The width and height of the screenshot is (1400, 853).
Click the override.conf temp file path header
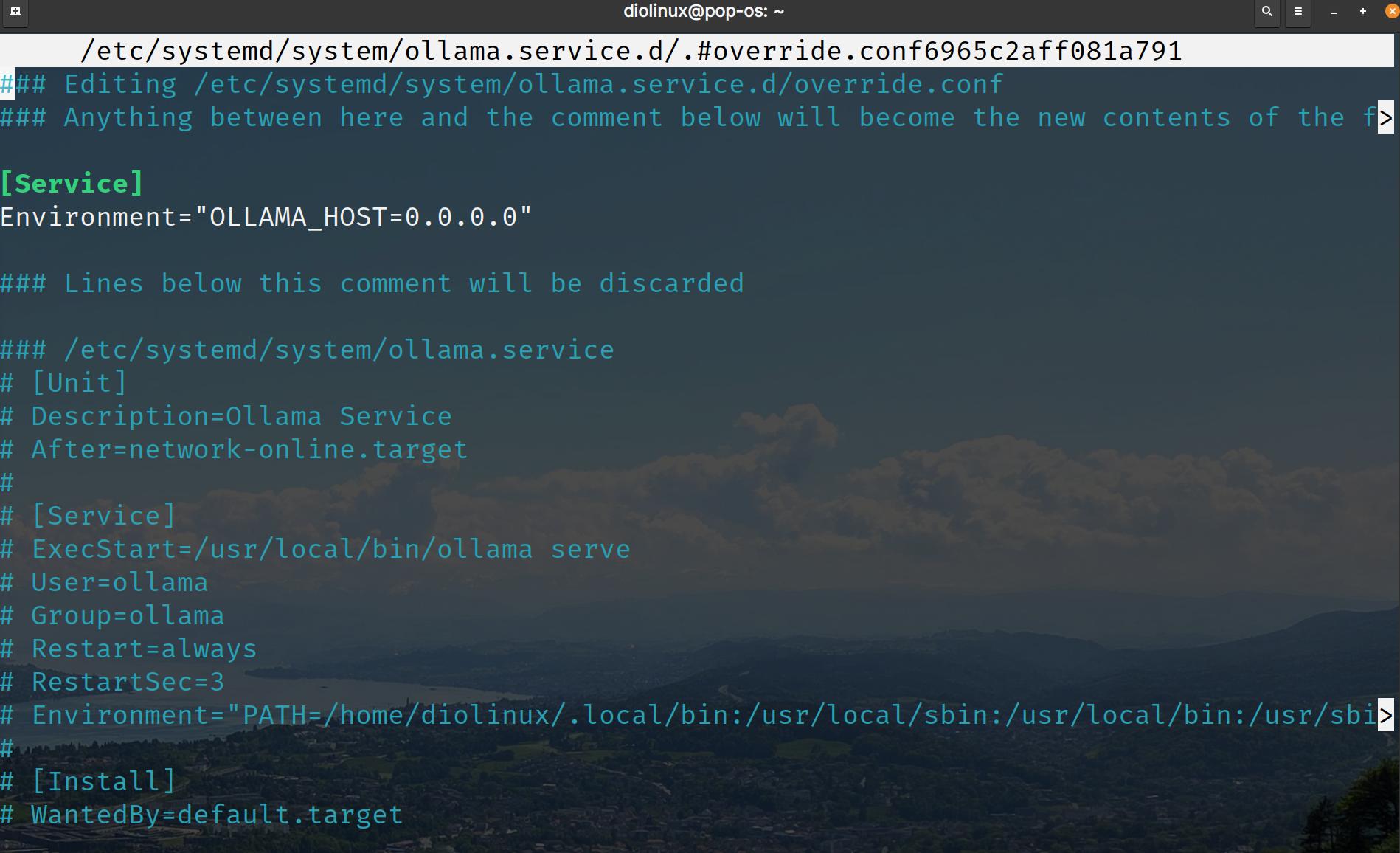coord(630,51)
